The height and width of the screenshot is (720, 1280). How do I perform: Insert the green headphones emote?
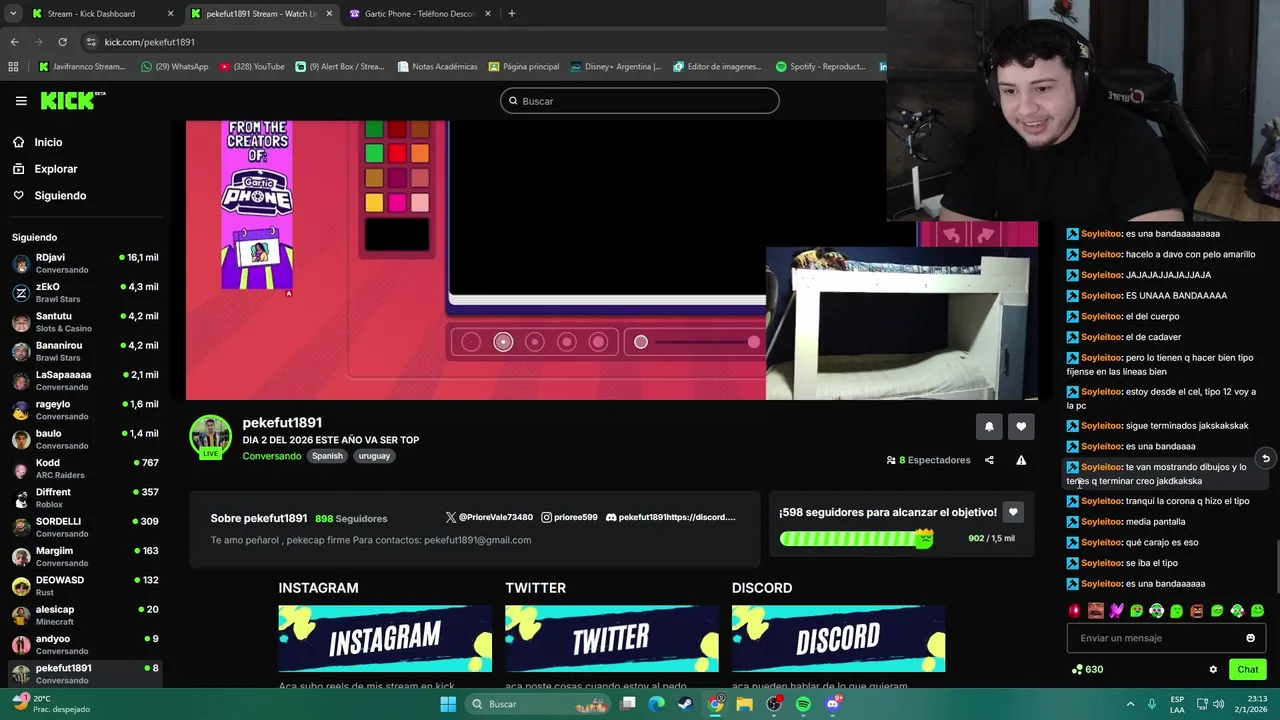1156,610
